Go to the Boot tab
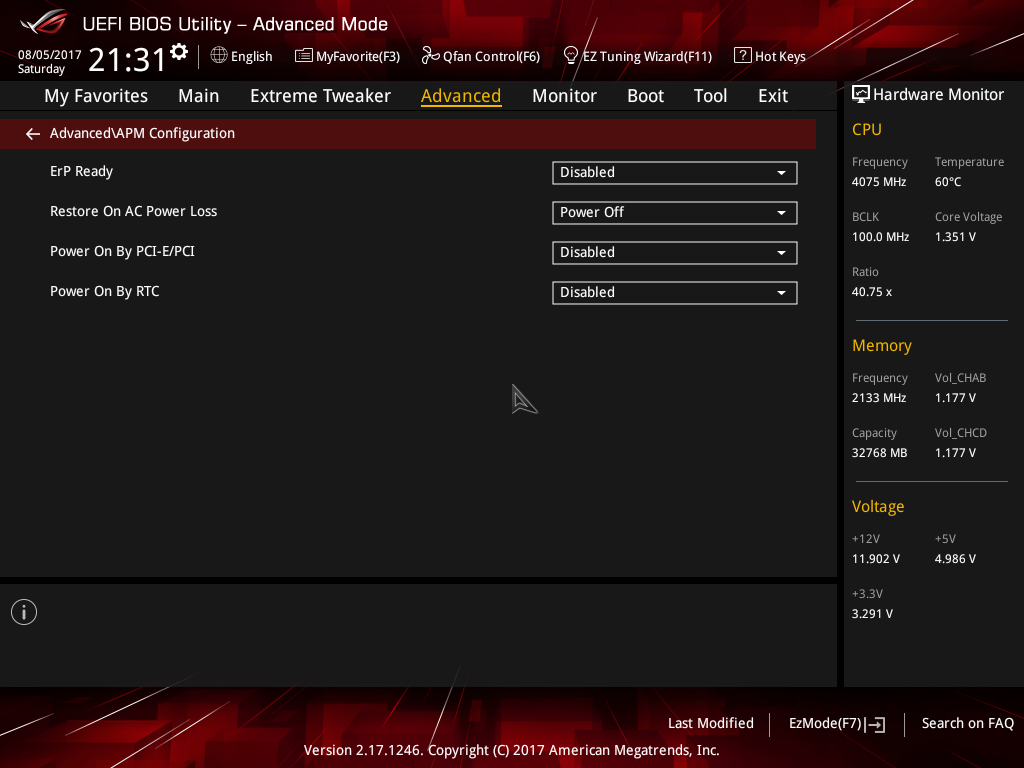Screen dimensions: 1024x768 (645, 96)
